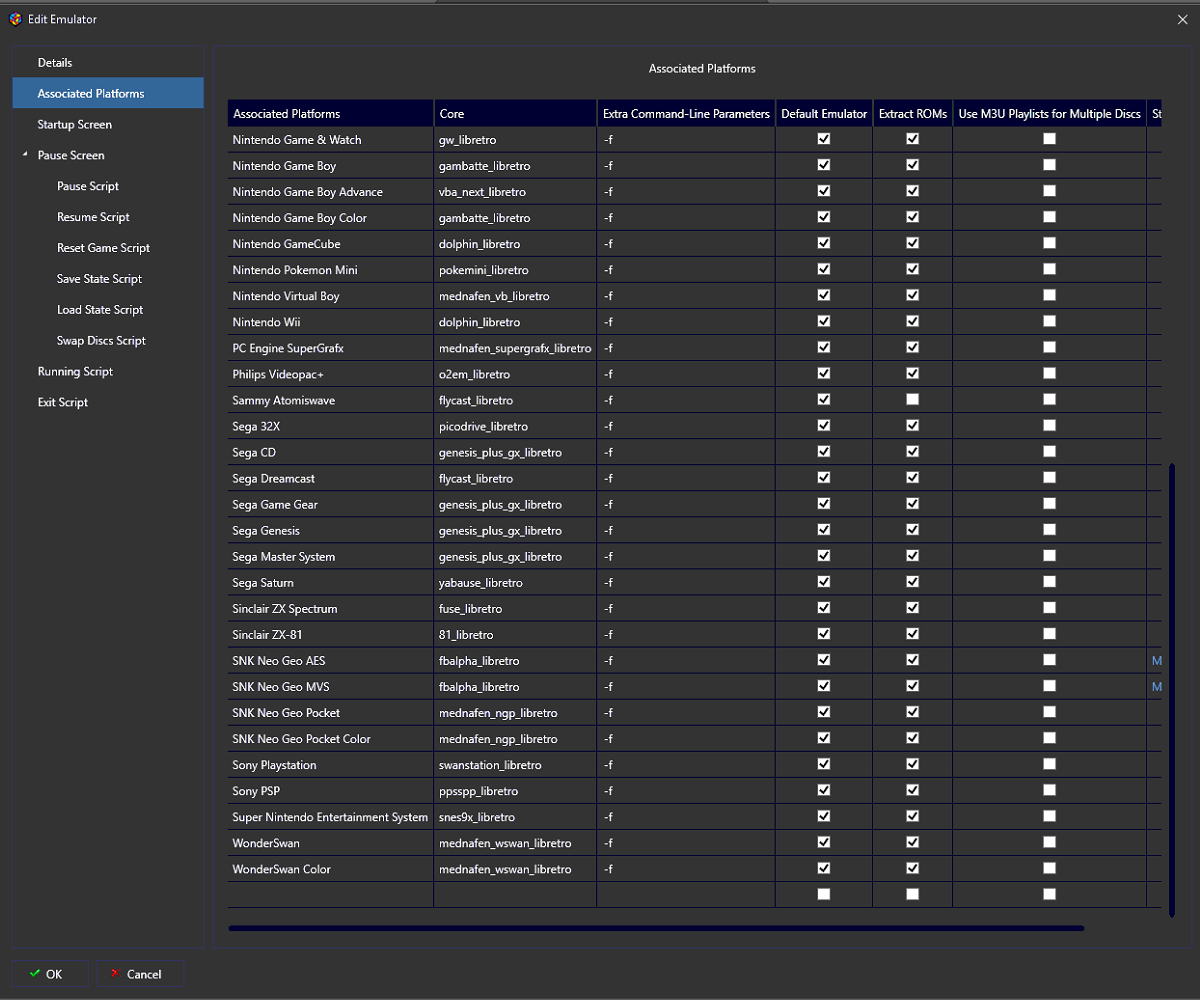Click the Cancel button
1200x1000 pixels.
[x=140, y=974]
